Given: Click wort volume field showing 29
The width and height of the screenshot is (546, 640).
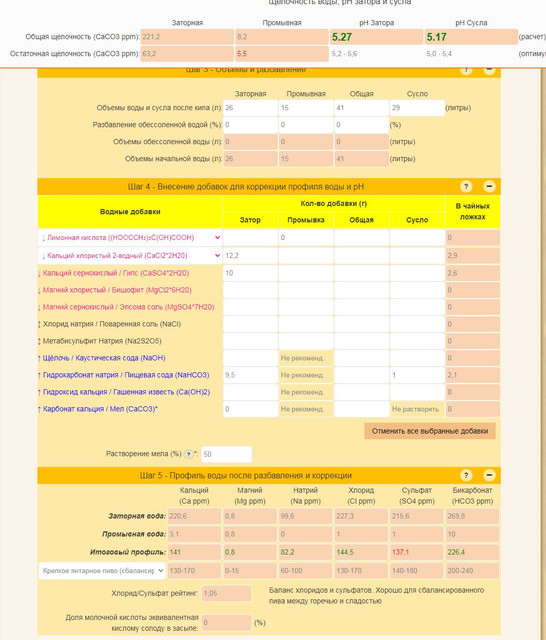Looking at the screenshot, I should (x=417, y=108).
